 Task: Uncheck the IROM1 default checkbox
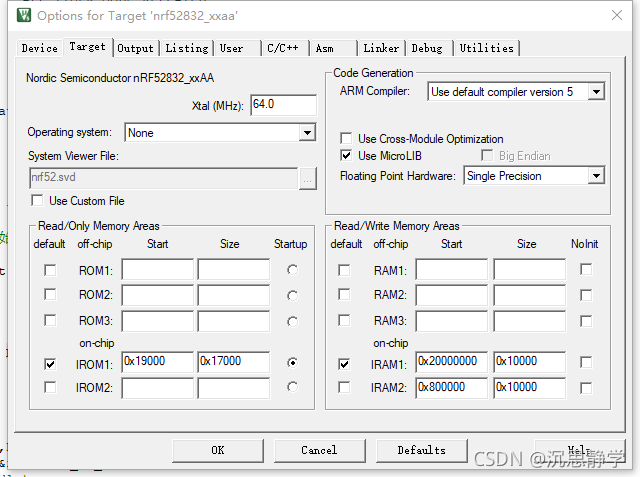click(x=50, y=364)
